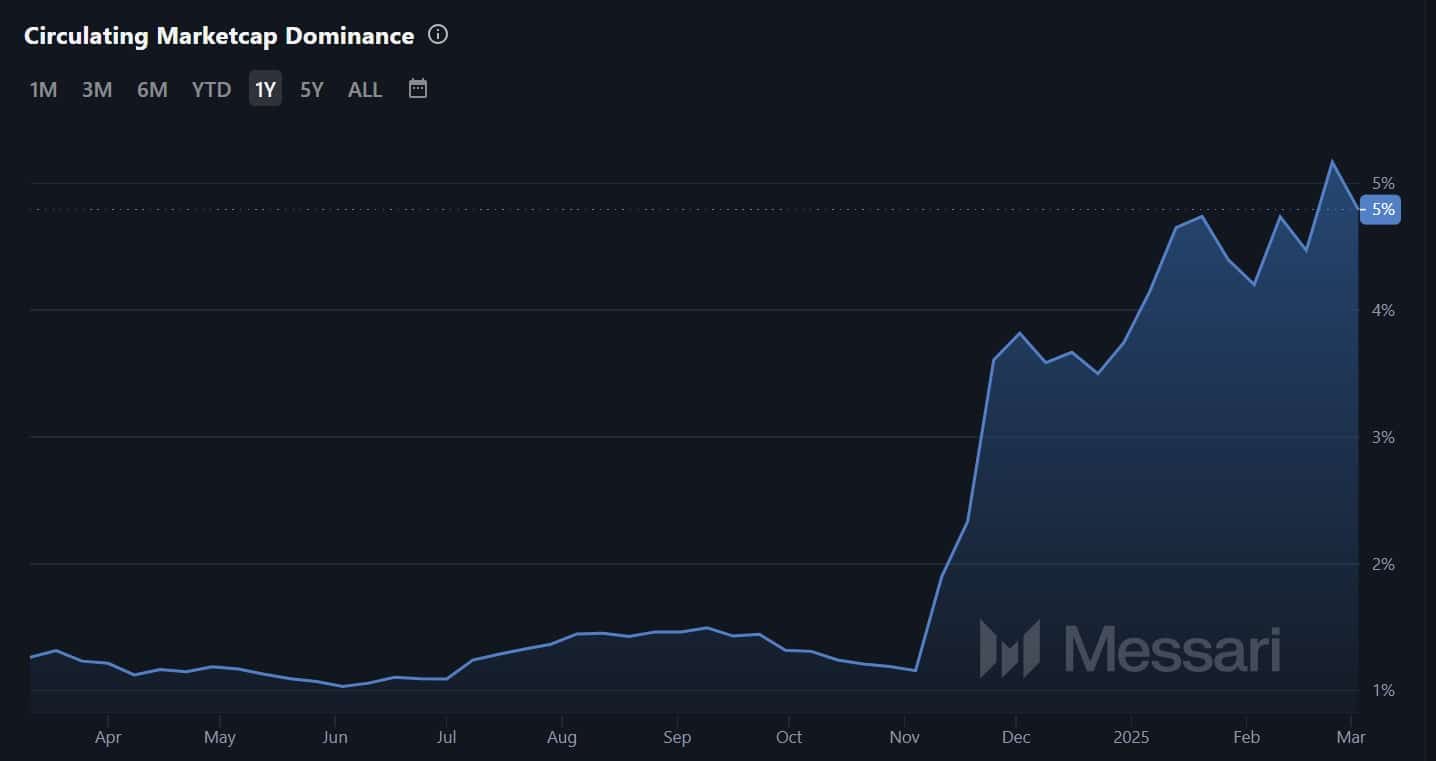Click the Mar label on the x-axis
Image resolution: width=1436 pixels, height=761 pixels.
(1352, 738)
